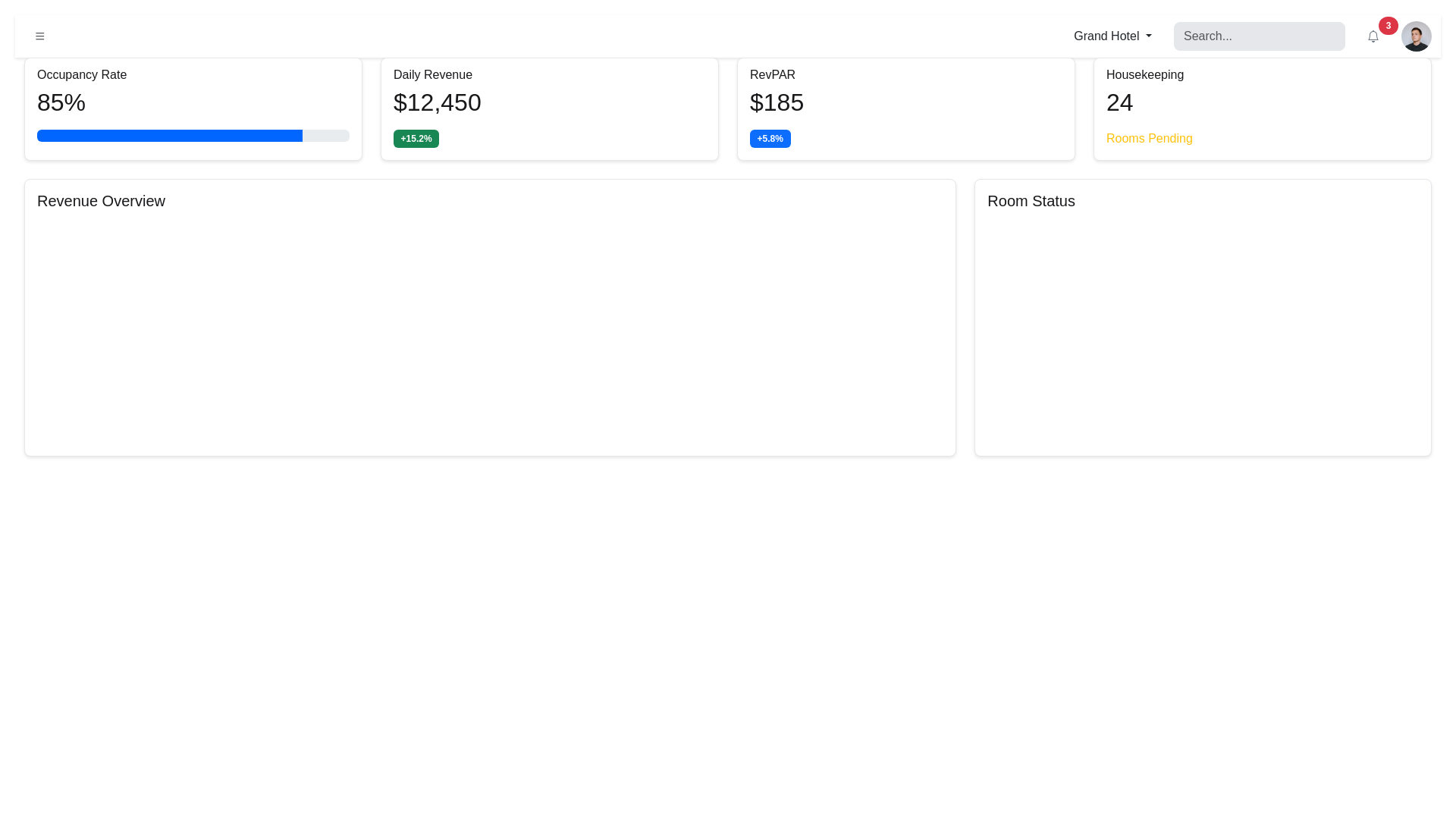
Task: Click inside the Search input field
Action: coord(1259,36)
